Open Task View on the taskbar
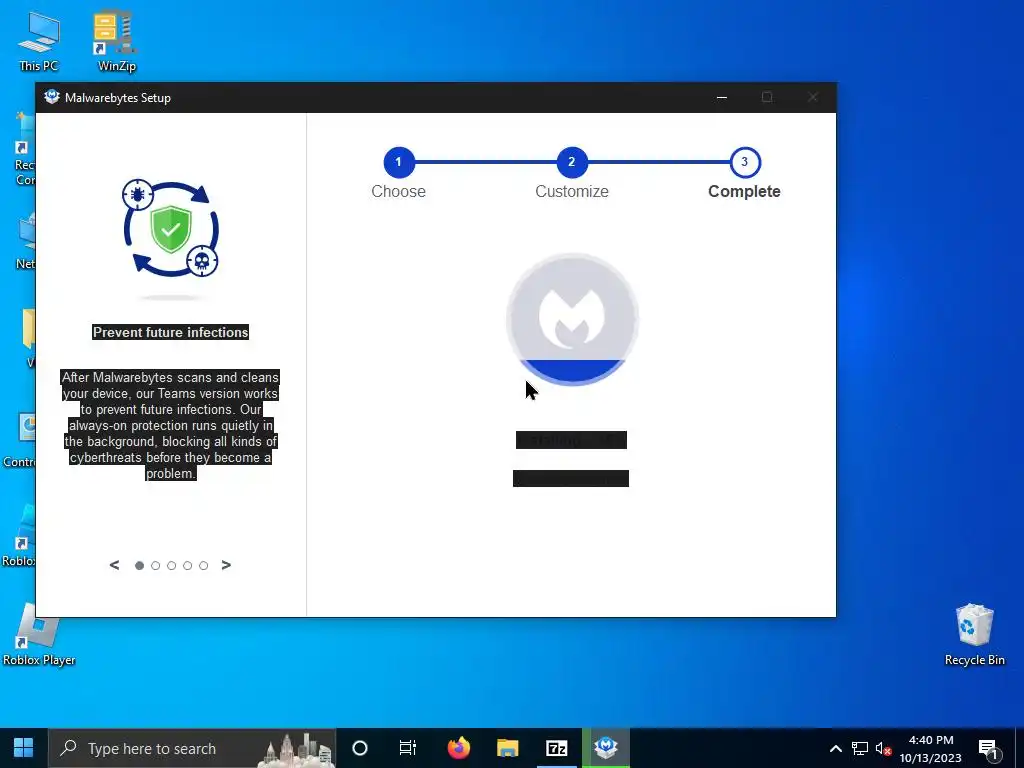Viewport: 1024px width, 768px height. coord(408,748)
